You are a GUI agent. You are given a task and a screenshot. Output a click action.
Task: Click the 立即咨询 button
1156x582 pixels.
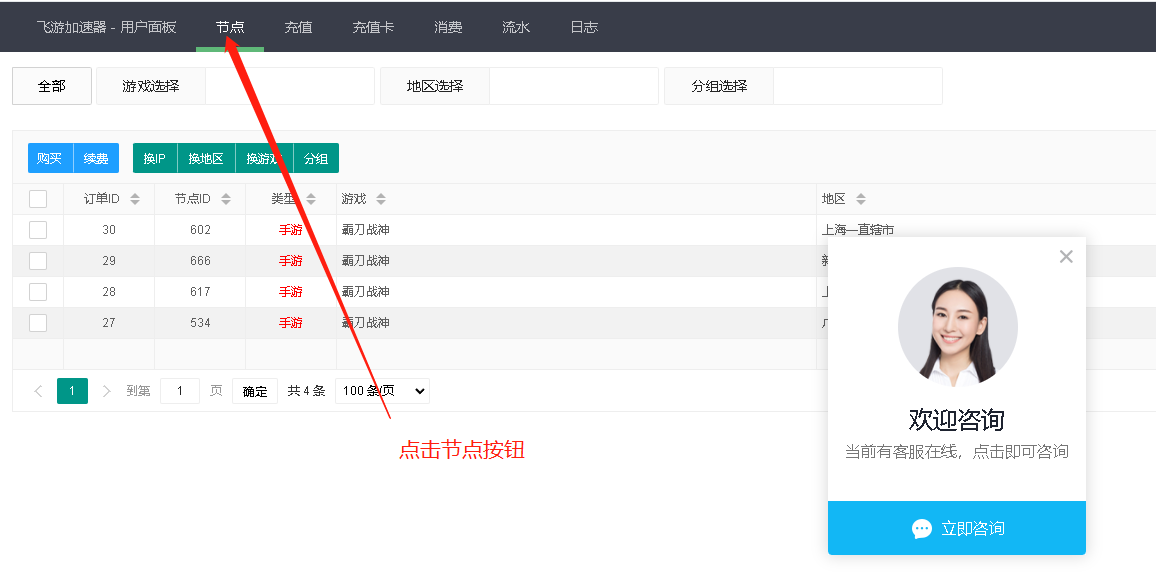coord(957,528)
